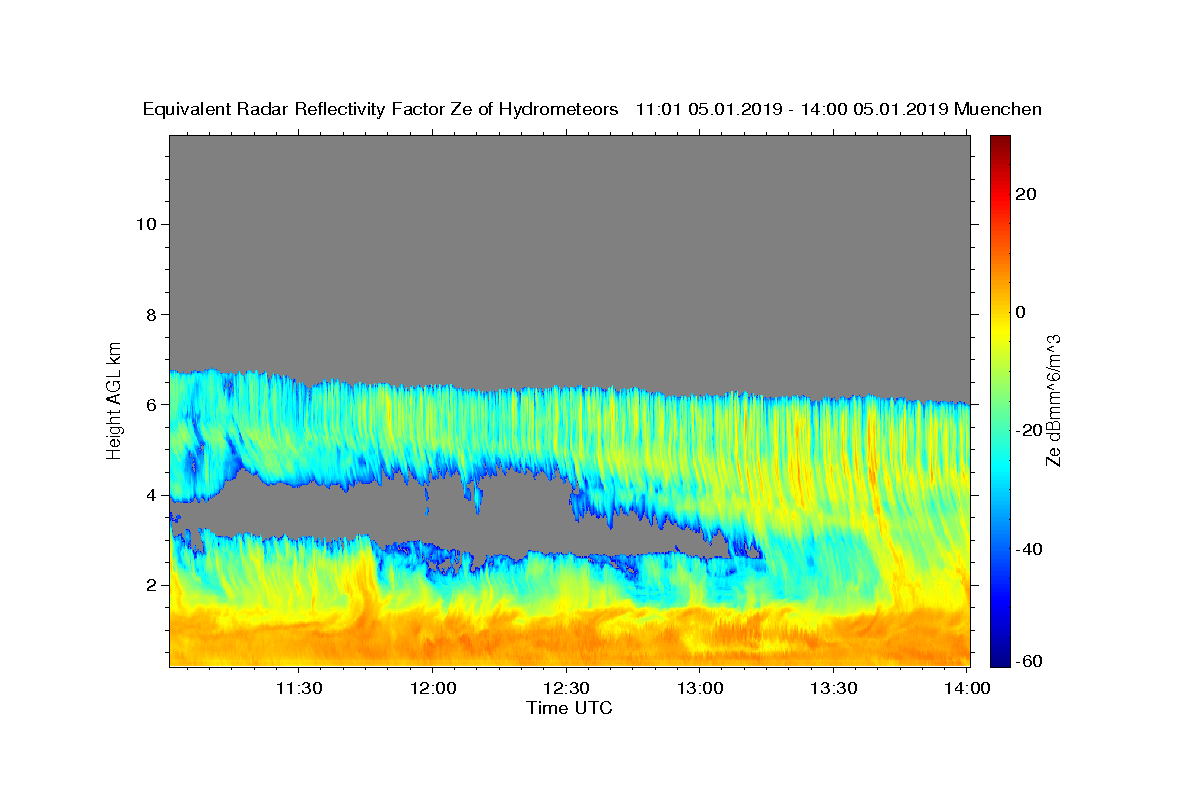Click the '14:00' time tick label
This screenshot has width=1200, height=800.
(967, 688)
